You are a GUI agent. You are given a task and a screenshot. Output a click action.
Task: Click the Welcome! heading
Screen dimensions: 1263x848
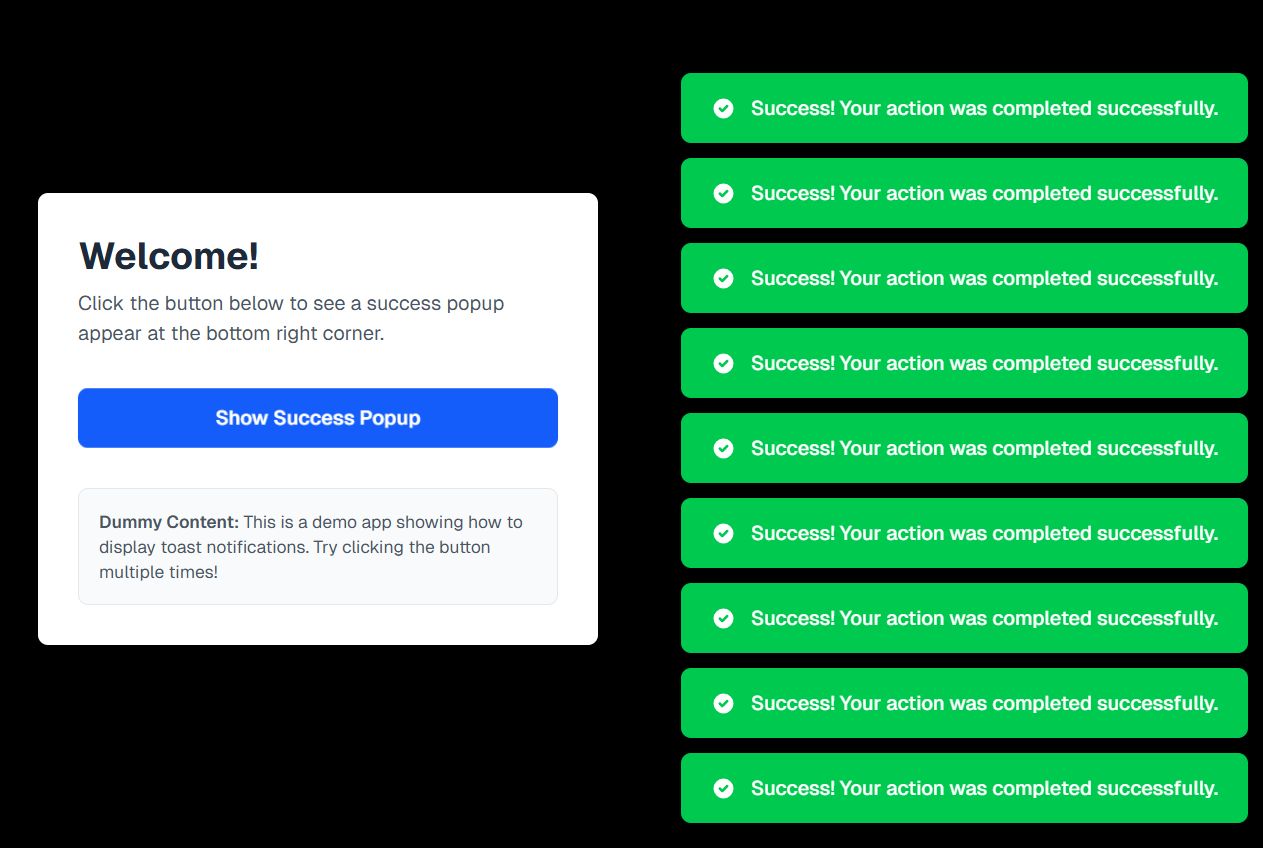pyautogui.click(x=169, y=256)
